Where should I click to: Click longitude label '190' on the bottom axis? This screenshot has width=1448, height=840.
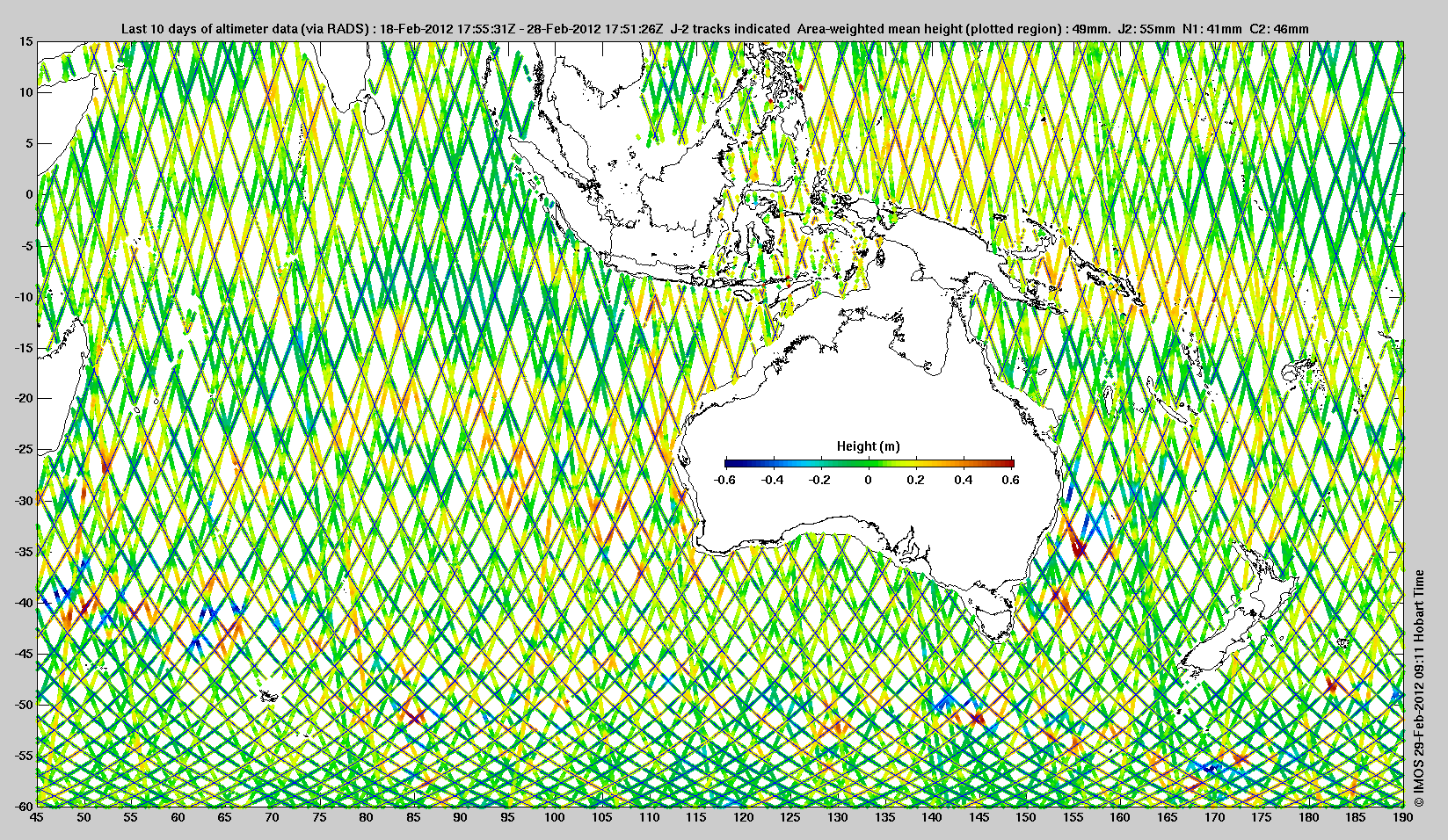point(1402,817)
